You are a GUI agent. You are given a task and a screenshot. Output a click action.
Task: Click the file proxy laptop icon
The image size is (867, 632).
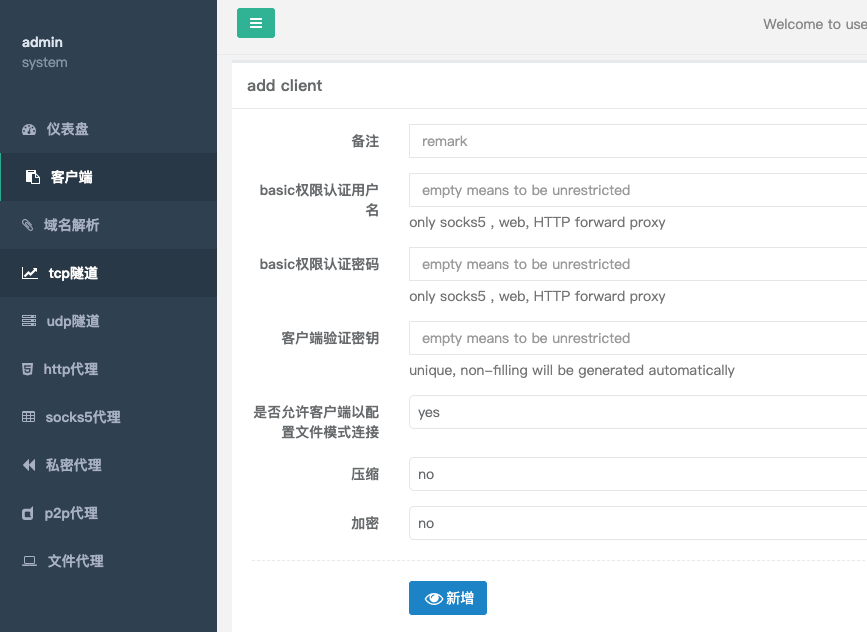coord(29,561)
